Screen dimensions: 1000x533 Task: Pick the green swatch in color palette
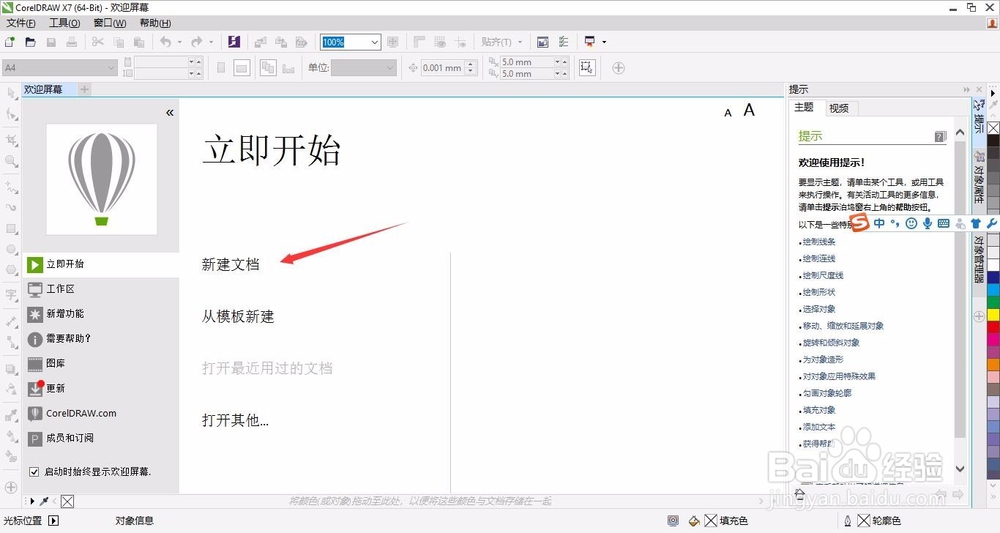(993, 302)
